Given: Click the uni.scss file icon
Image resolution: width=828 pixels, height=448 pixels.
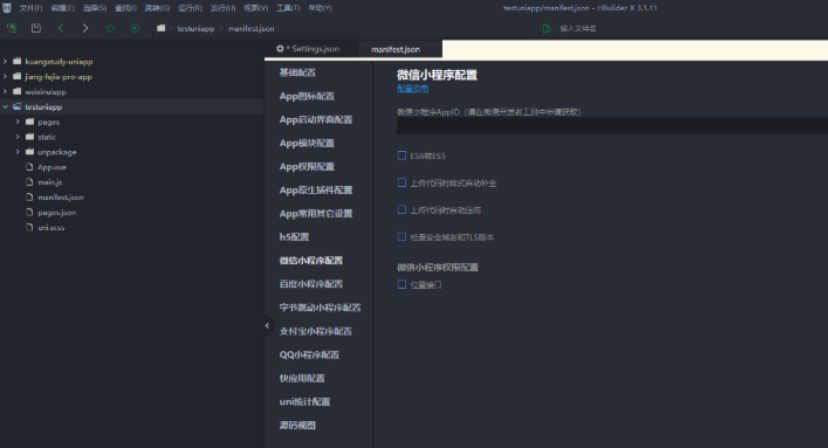Looking at the screenshot, I should coord(30,227).
